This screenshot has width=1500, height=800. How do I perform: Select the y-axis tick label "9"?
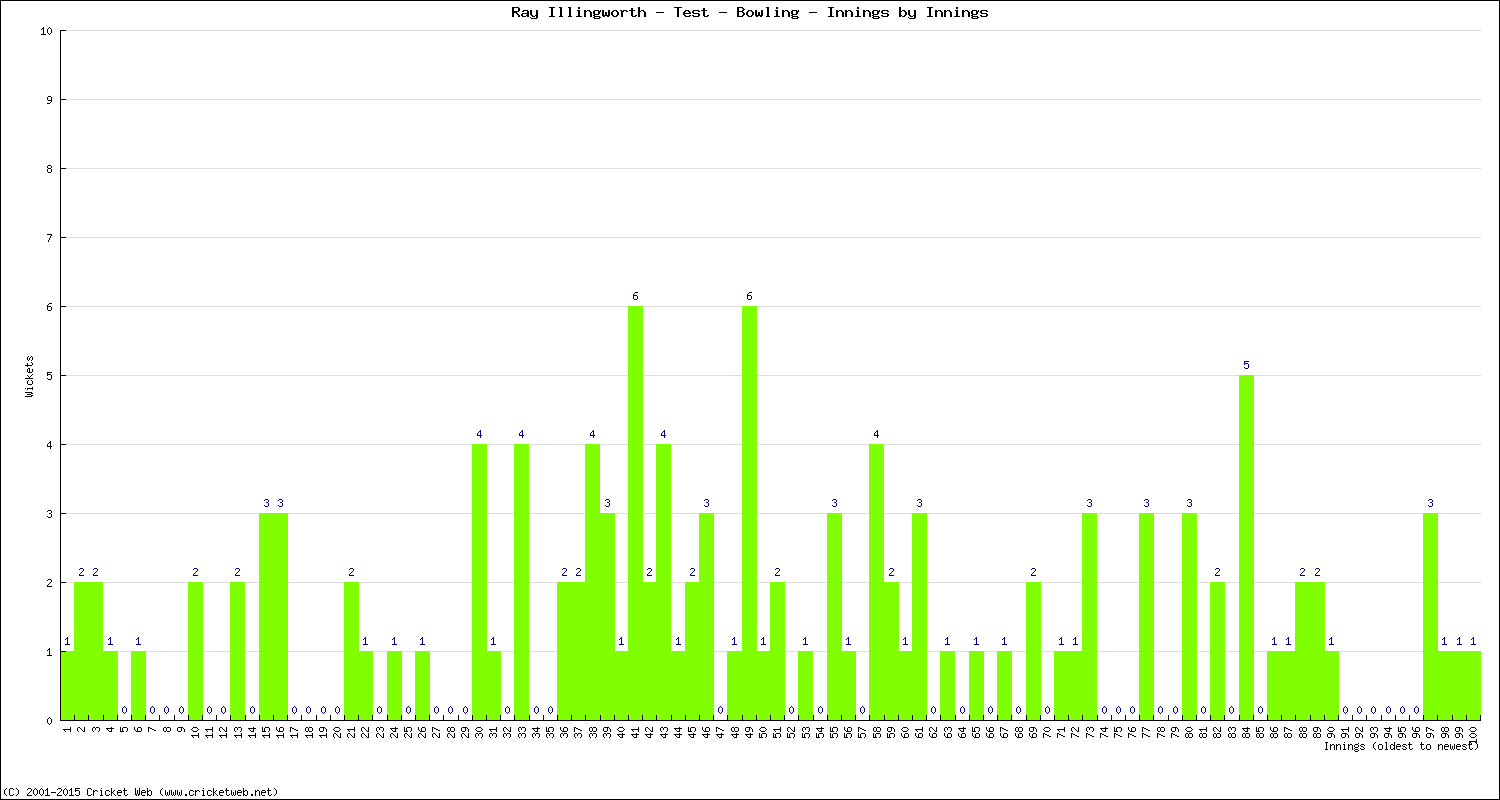click(x=49, y=100)
